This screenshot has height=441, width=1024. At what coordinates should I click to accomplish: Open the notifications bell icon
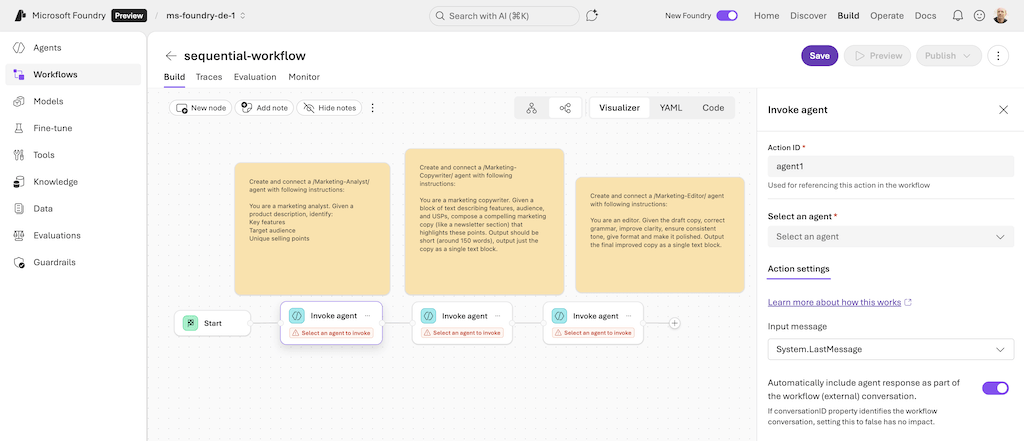tap(958, 16)
